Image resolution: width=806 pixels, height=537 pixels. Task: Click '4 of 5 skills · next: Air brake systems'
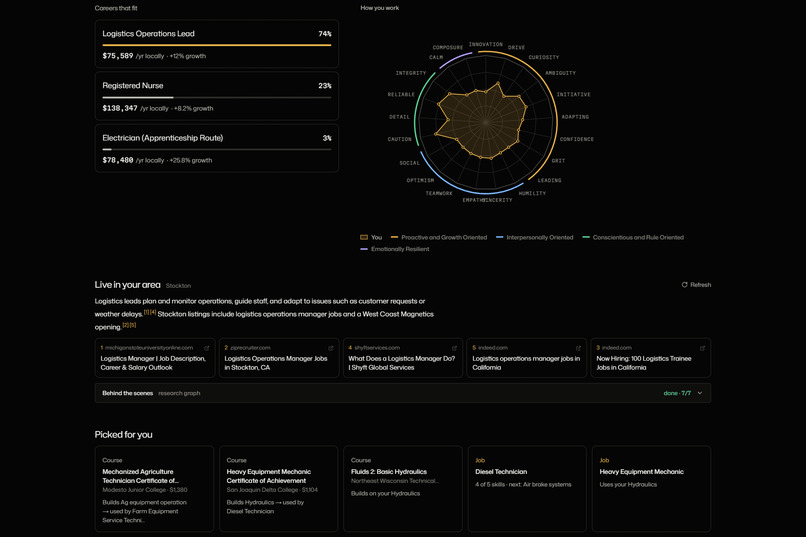[x=523, y=485]
